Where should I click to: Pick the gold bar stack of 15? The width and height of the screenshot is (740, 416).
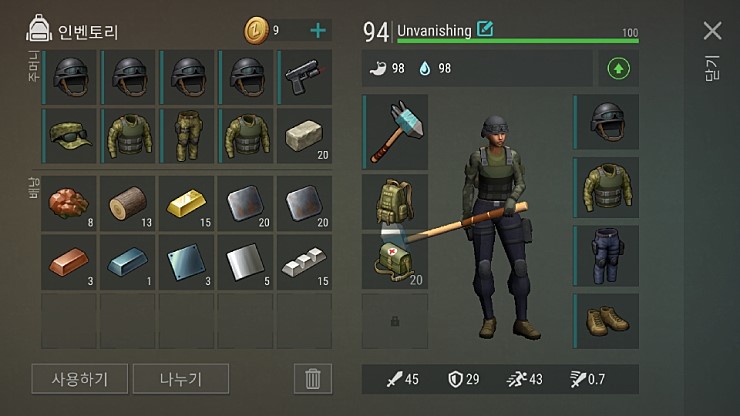(186, 204)
